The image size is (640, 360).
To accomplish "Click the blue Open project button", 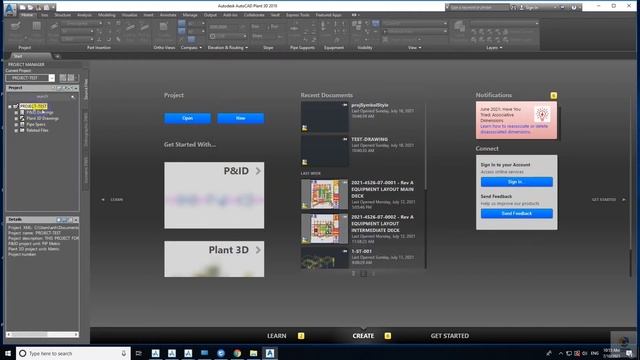I will tap(187, 118).
